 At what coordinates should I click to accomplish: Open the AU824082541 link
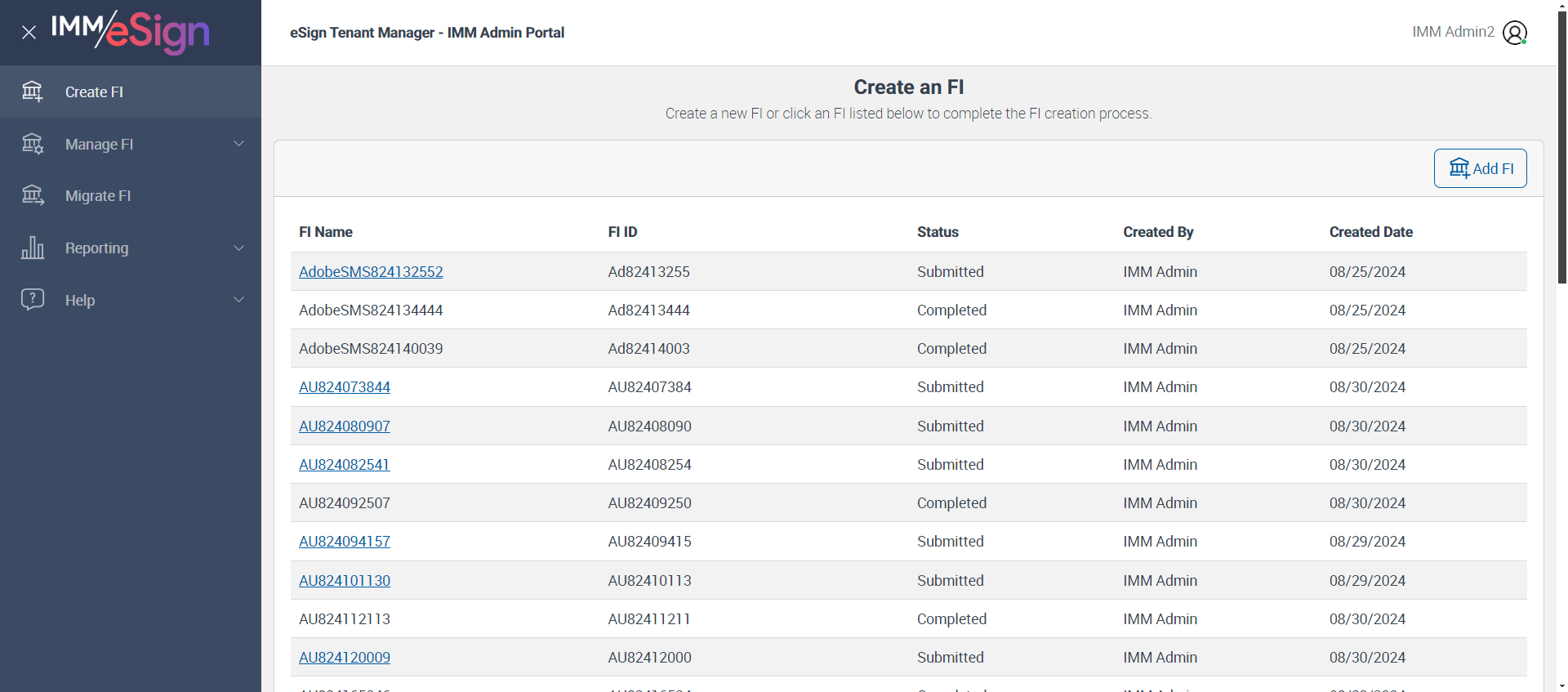coord(345,464)
